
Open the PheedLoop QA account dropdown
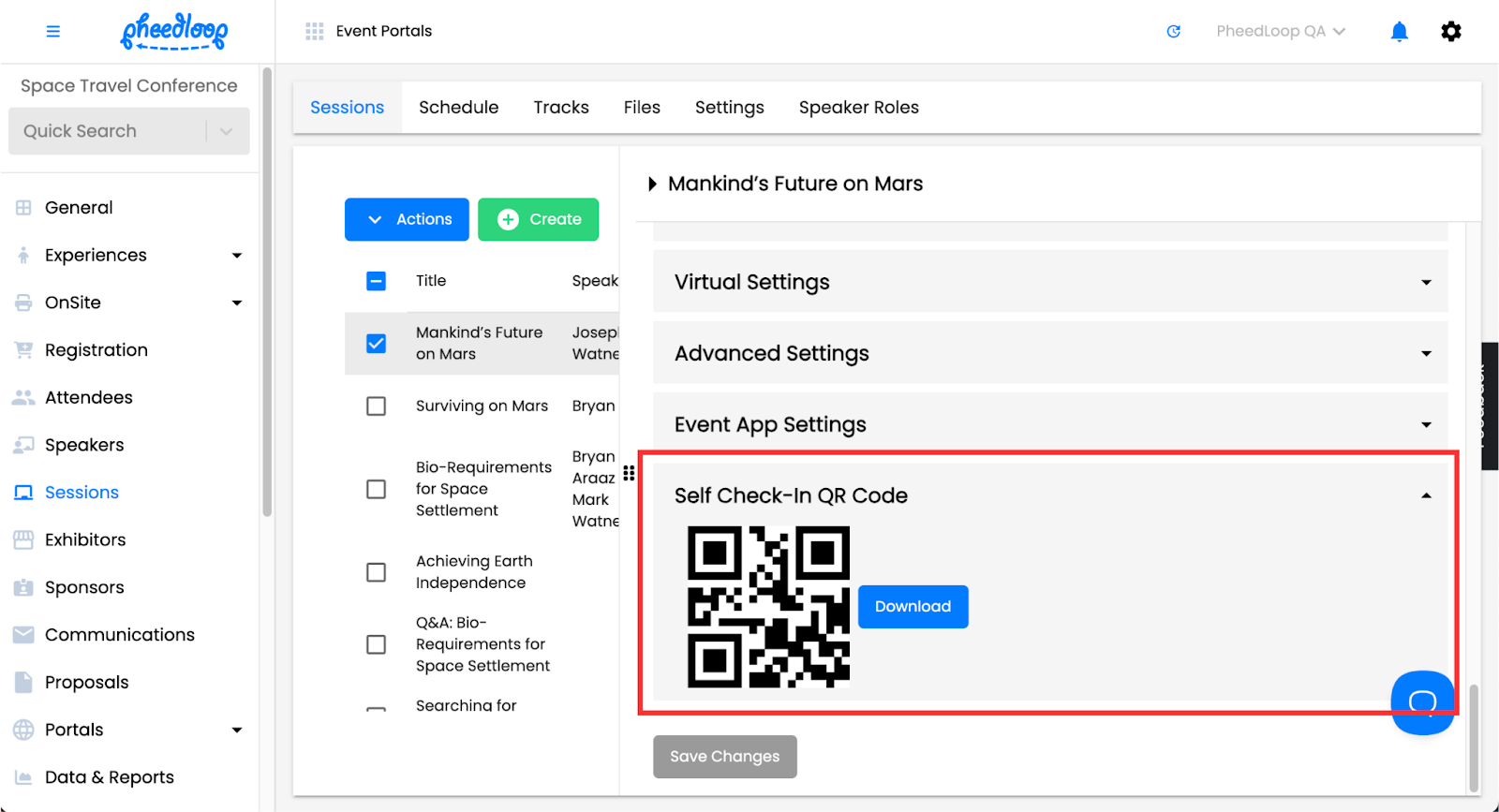click(1280, 31)
